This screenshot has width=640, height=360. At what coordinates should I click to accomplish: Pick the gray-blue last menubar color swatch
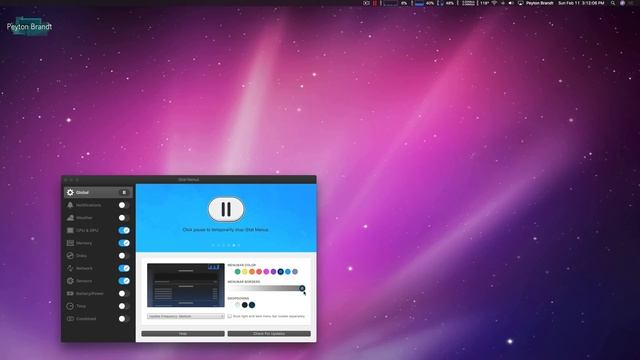(x=295, y=271)
